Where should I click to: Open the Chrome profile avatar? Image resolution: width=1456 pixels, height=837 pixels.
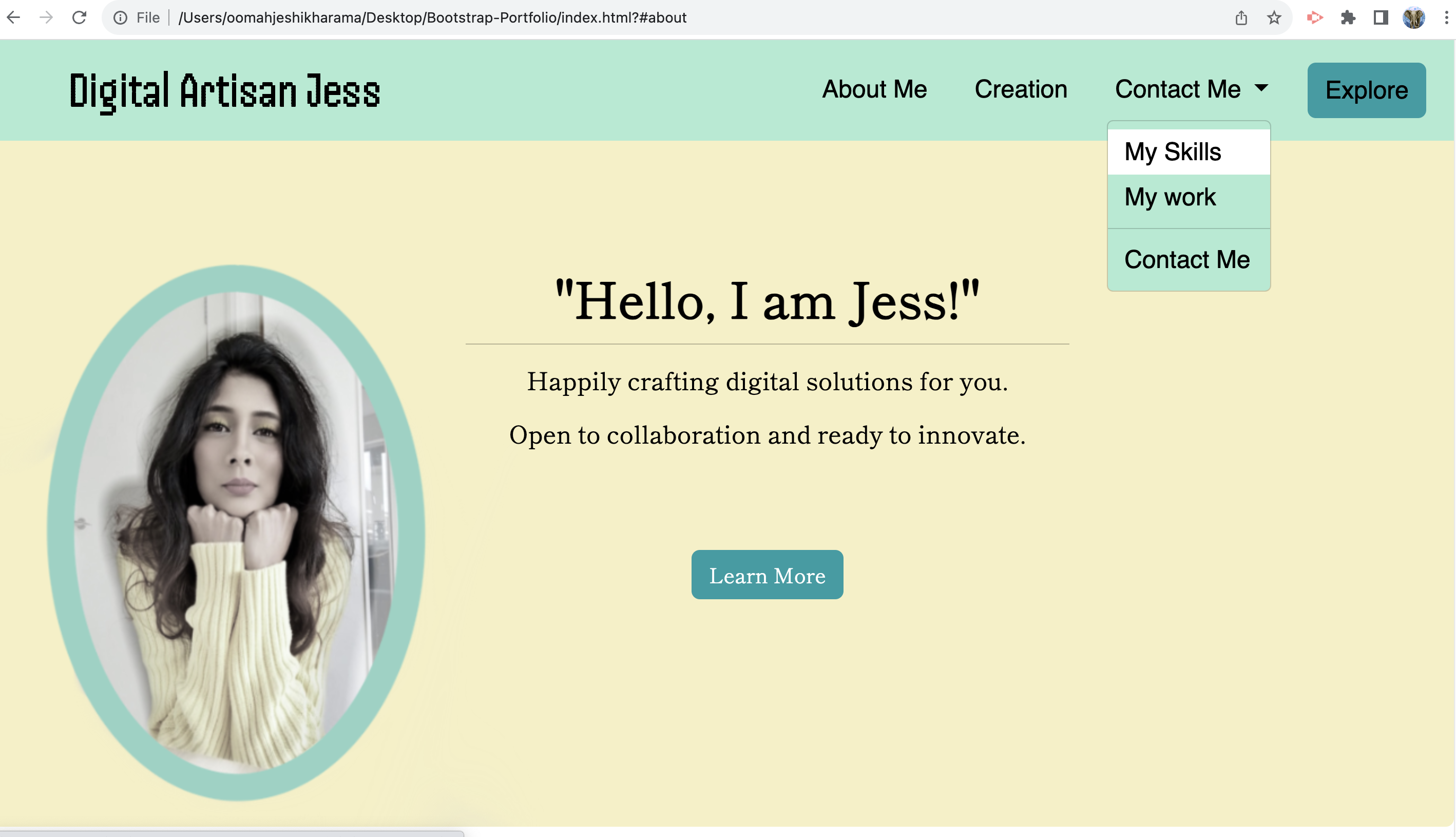1413,18
